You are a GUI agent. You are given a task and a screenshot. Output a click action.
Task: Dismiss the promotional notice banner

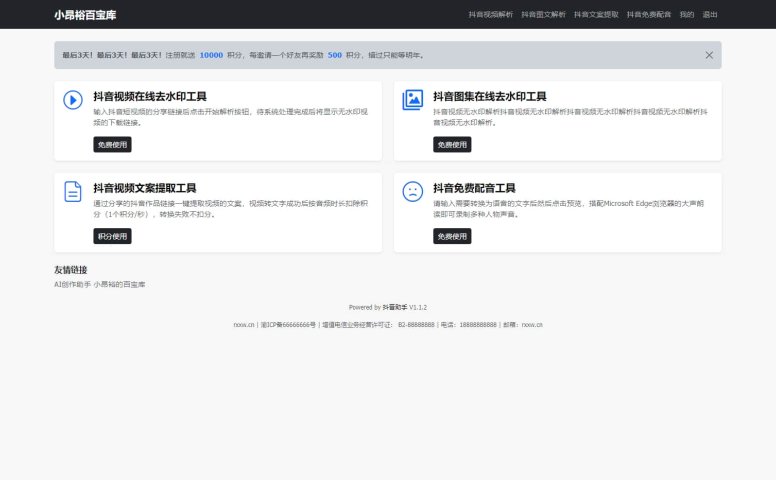709,55
